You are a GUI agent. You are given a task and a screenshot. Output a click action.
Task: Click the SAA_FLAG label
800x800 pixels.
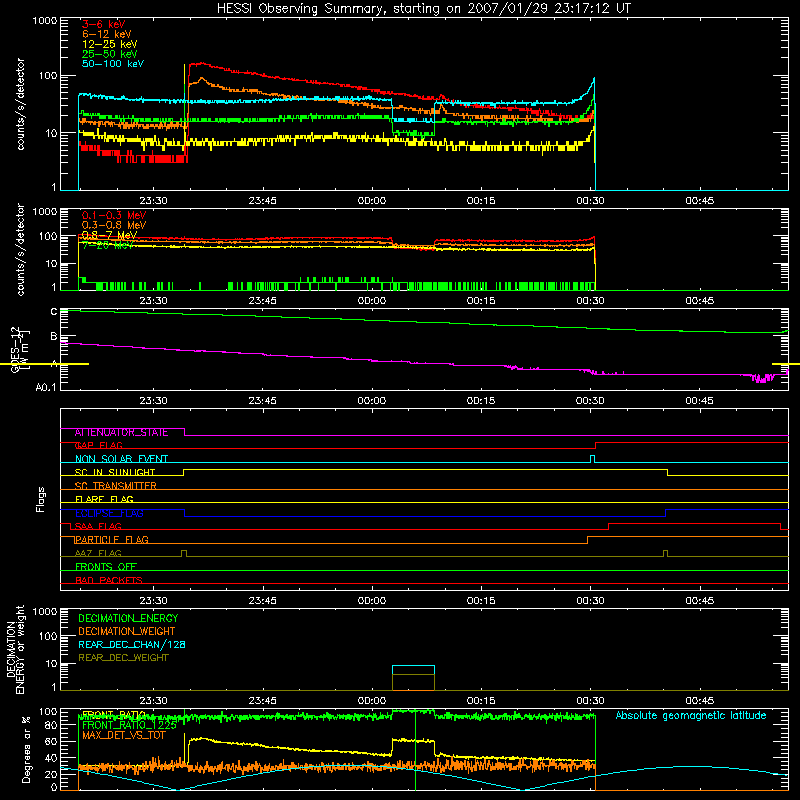(x=98, y=526)
